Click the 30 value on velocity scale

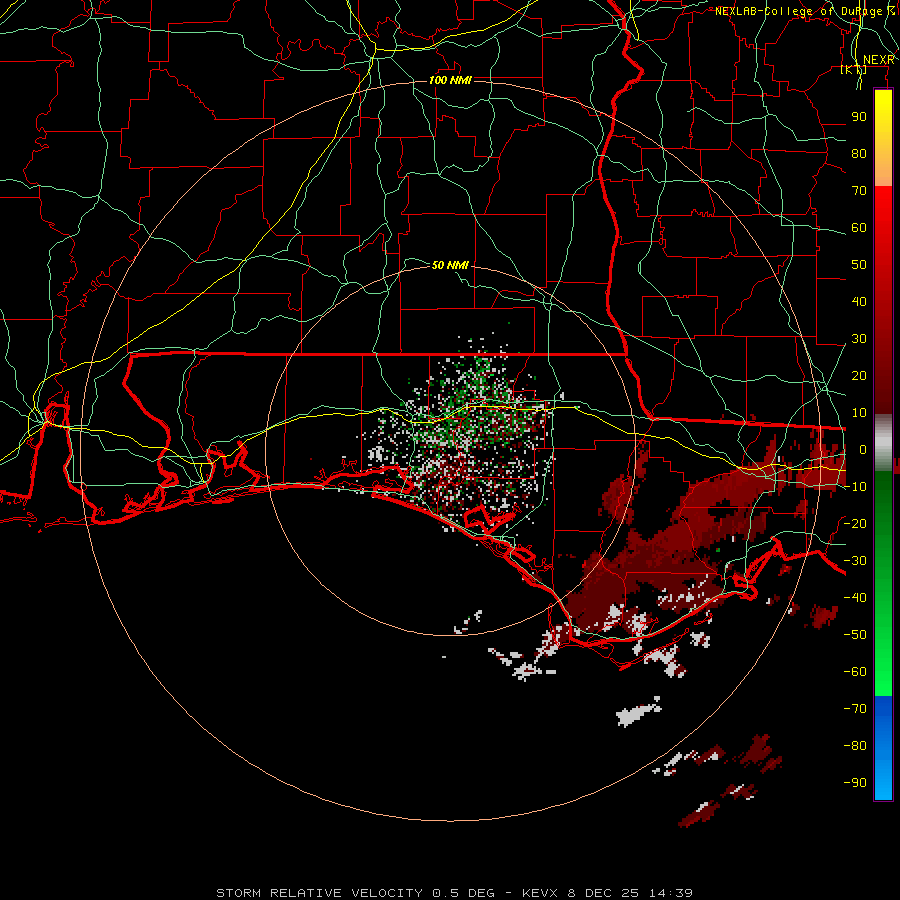click(859, 339)
